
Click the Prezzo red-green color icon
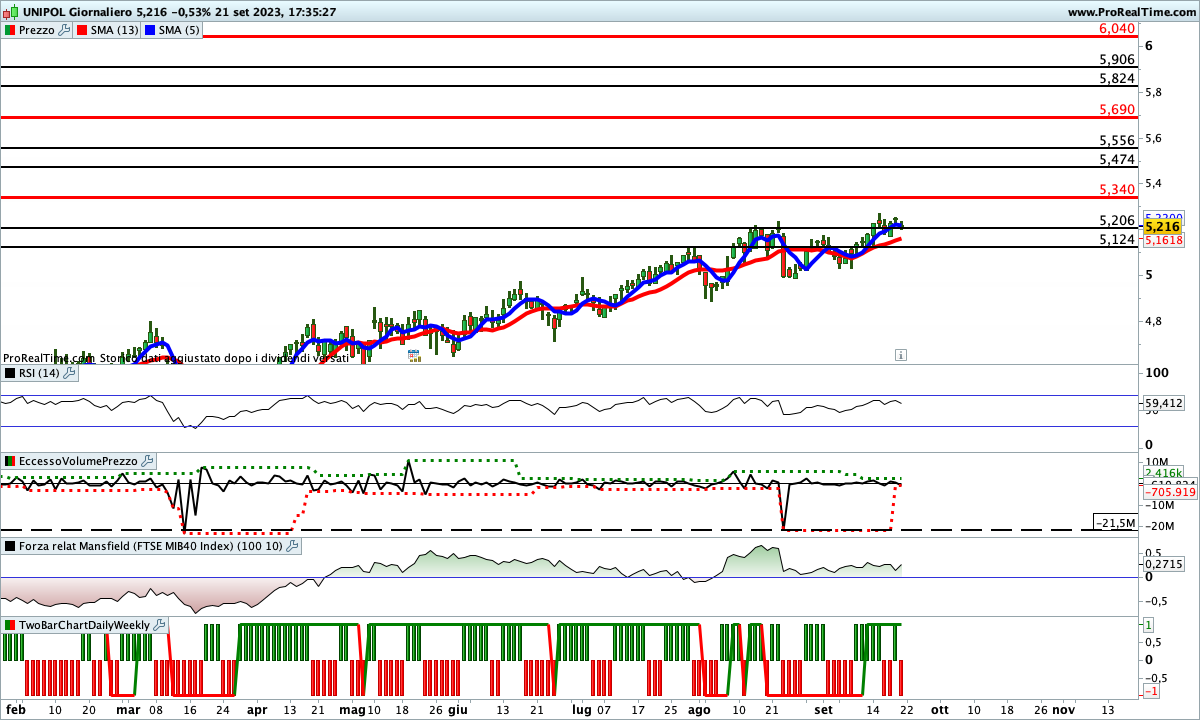(x=10, y=30)
